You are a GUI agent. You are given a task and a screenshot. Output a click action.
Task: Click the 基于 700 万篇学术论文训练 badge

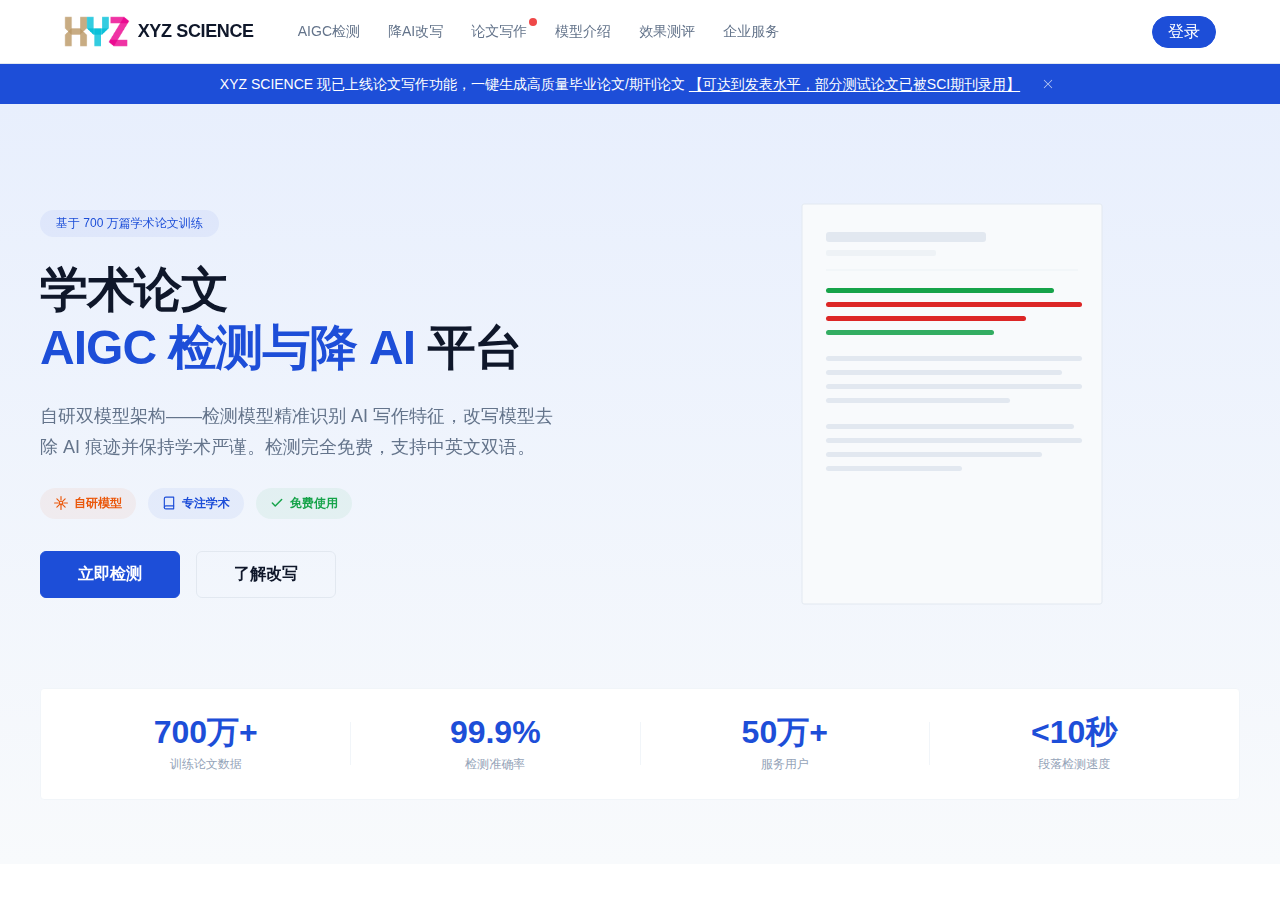(x=129, y=223)
